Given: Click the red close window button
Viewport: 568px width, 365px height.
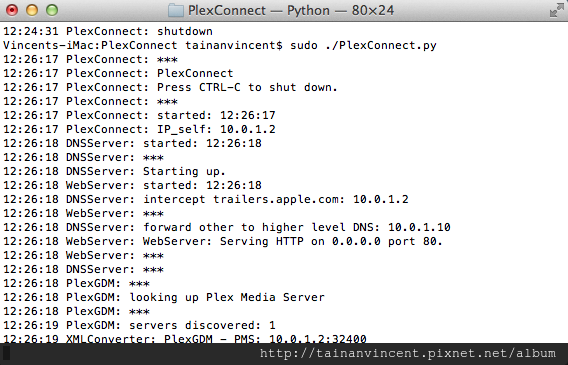Looking at the screenshot, I should [12, 10].
